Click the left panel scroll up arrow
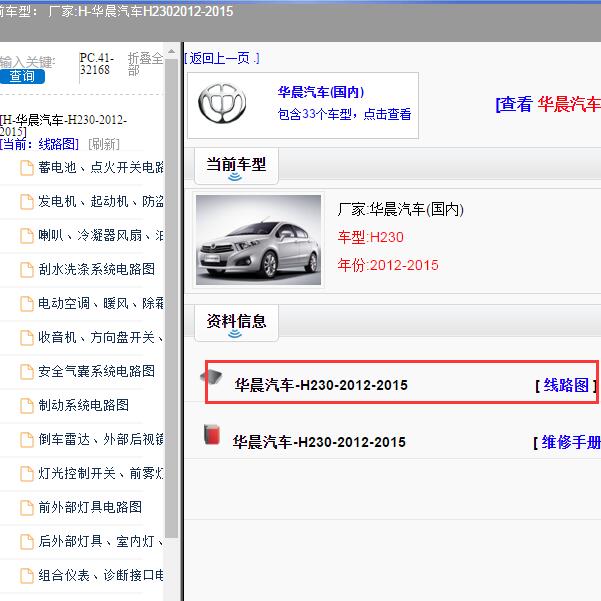Screen dimensions: 601x601 171,51
